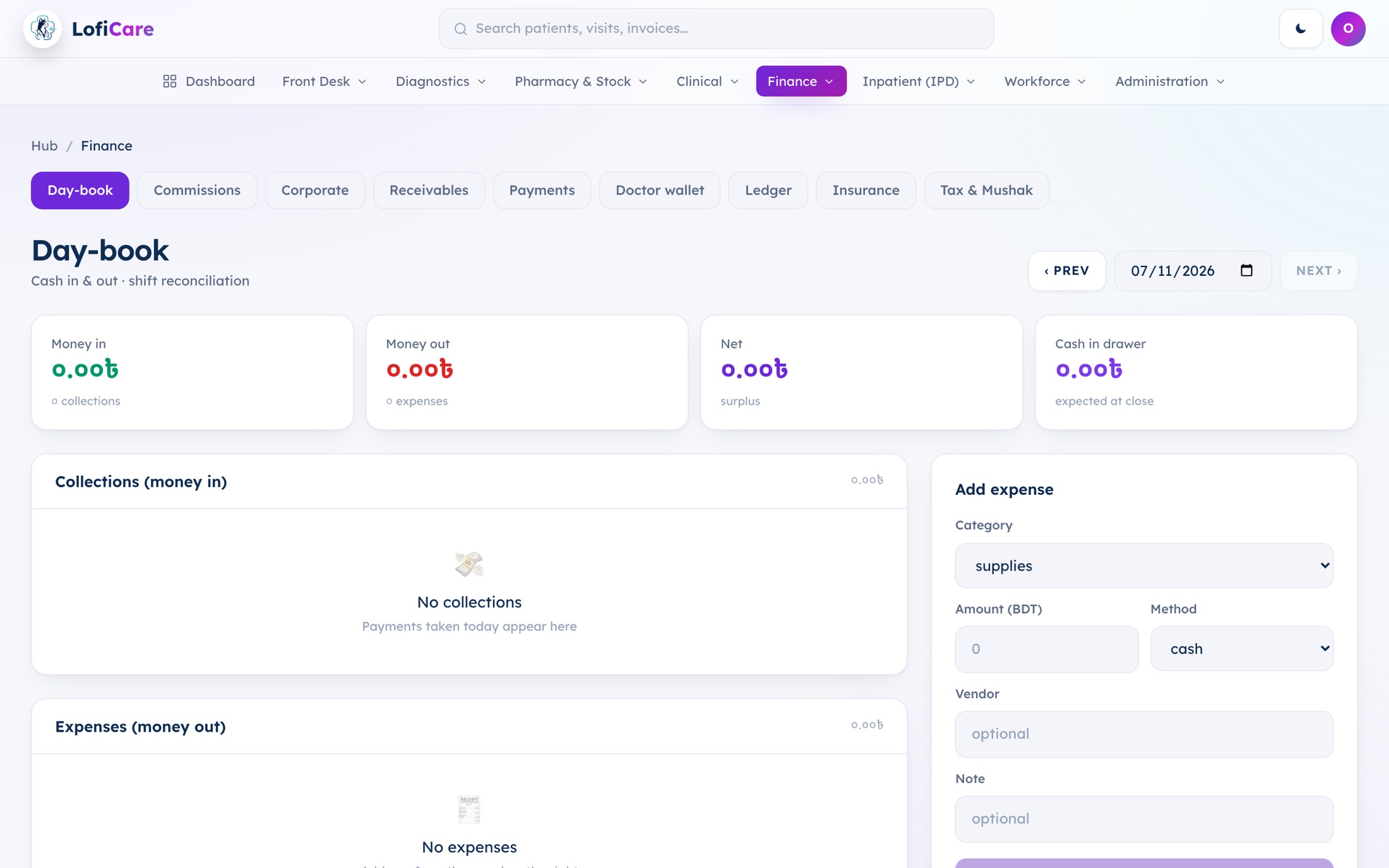This screenshot has width=1389, height=868.
Task: Focus the Amount (BDT) field
Action: (x=1046, y=649)
